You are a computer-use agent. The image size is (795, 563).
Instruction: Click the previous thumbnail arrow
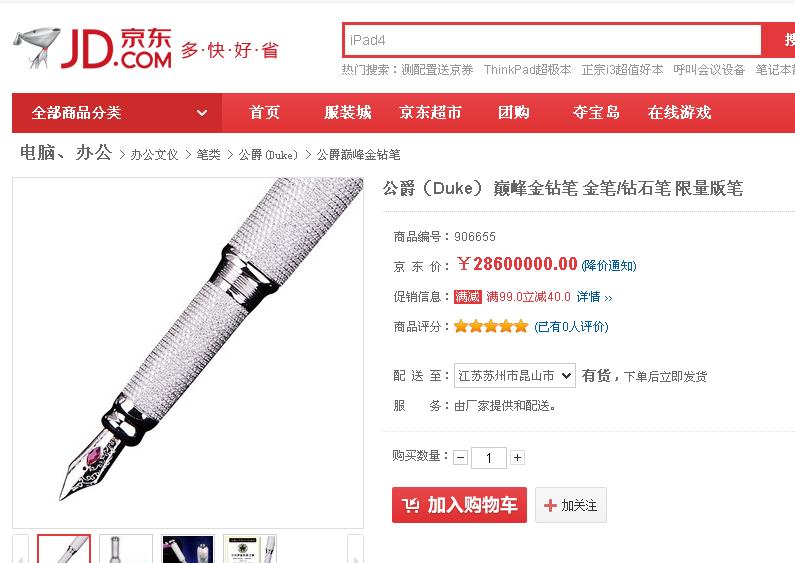[20, 549]
